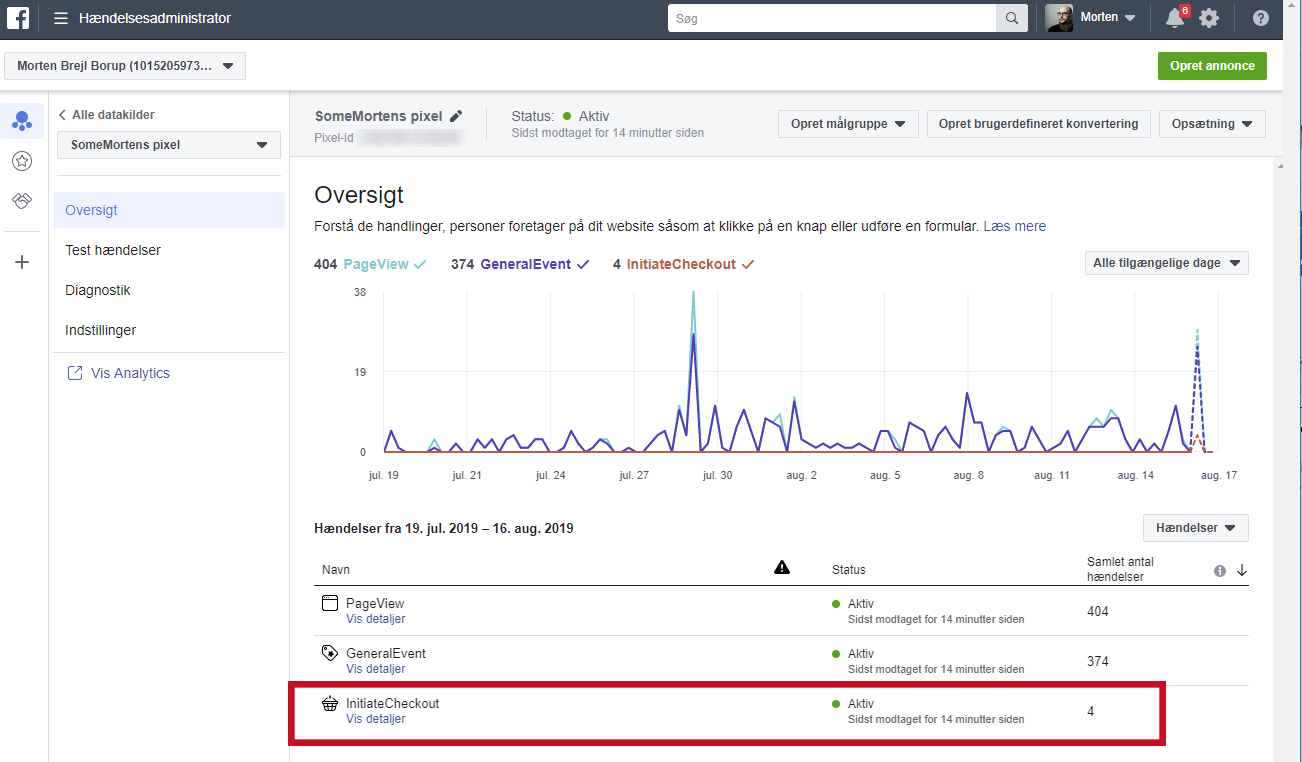
Task: Go to Test hændelser section
Action: tap(113, 250)
